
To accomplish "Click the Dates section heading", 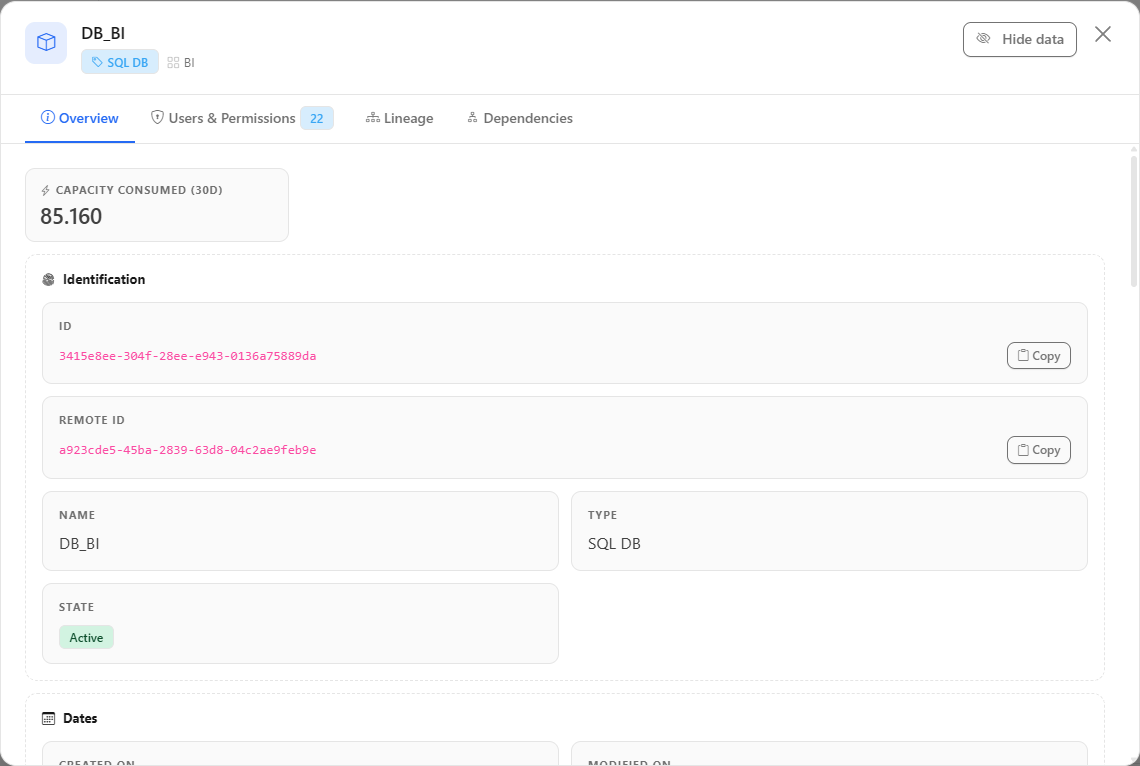I will click(80, 718).
